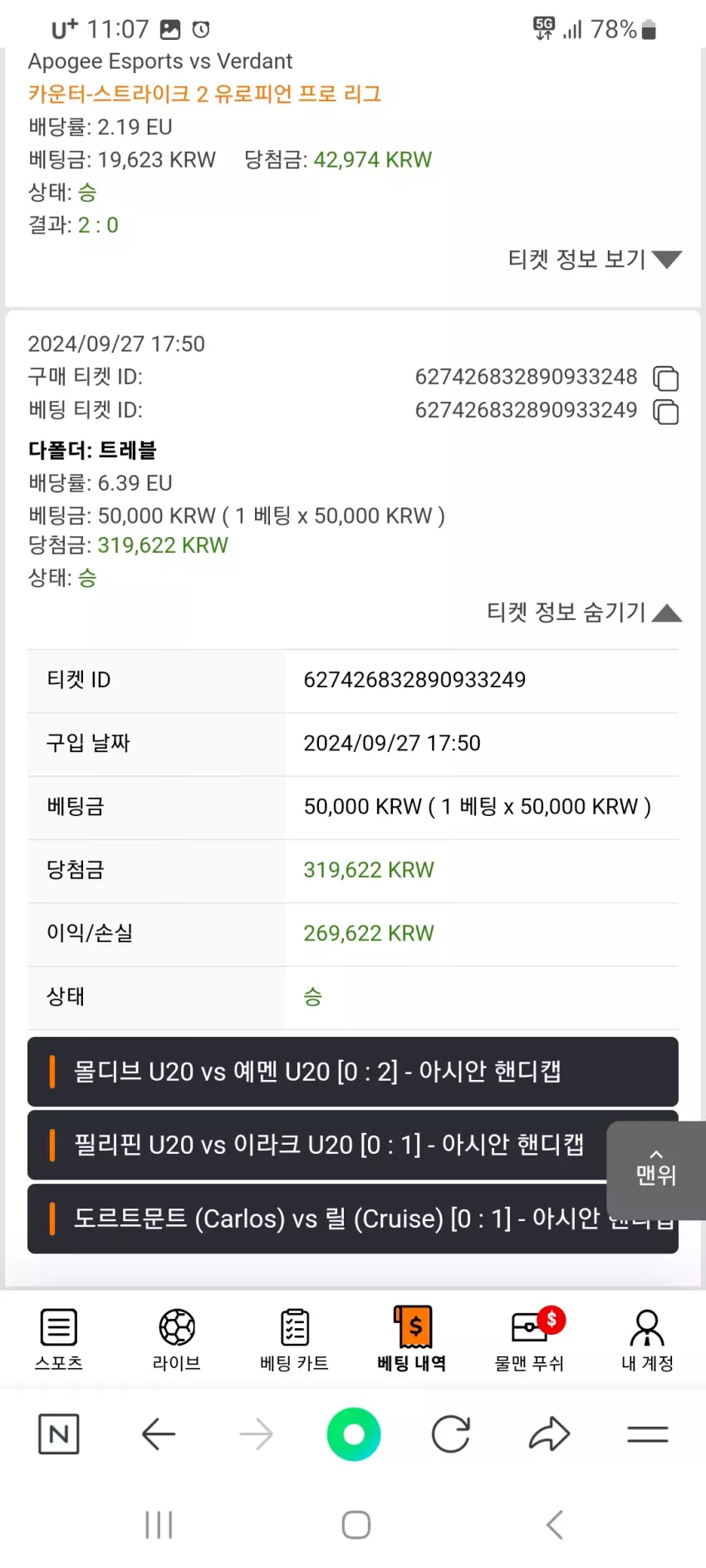Expand the 도르트문트 (Carlos) vs 릴 row
The height and width of the screenshot is (1568, 706).
(x=317, y=1219)
